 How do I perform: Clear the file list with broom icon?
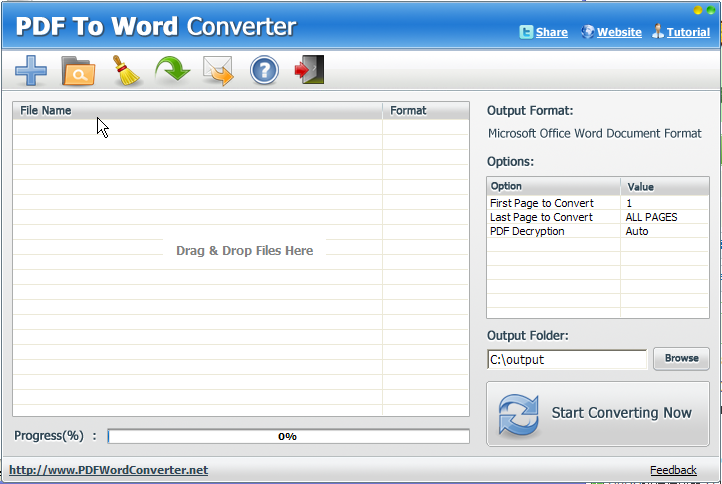tap(126, 70)
